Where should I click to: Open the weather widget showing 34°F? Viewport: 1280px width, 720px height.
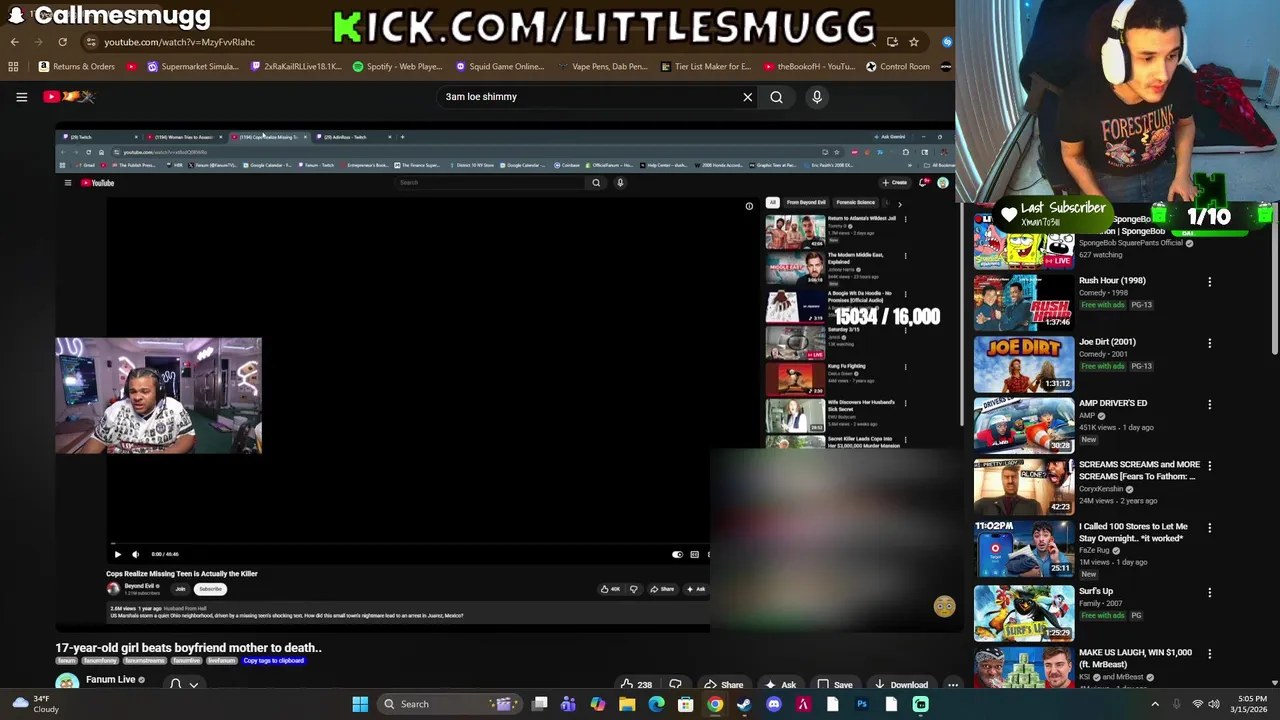click(34, 704)
